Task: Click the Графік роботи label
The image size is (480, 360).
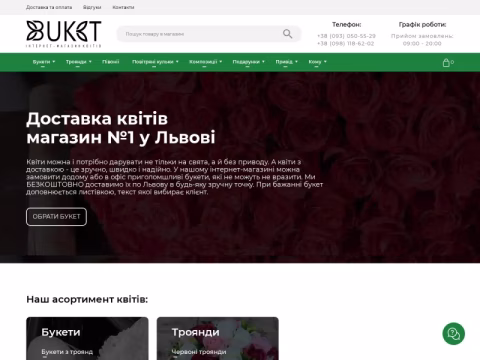Action: pos(422,25)
